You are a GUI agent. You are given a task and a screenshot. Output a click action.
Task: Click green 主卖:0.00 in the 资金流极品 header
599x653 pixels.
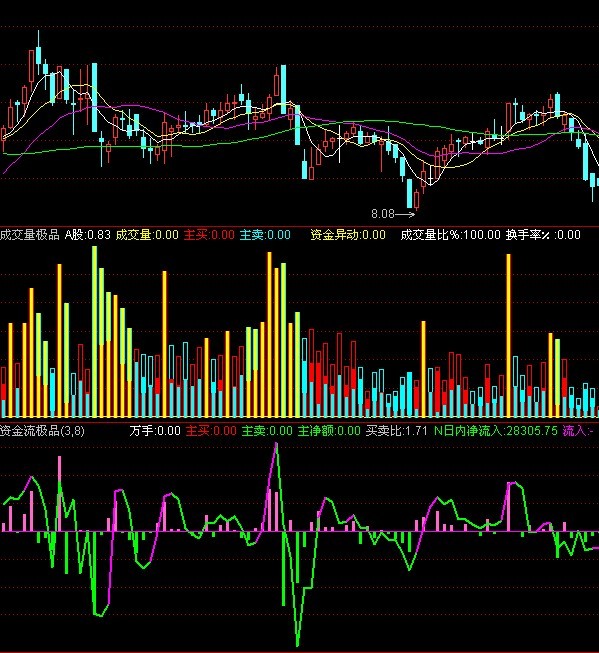pos(267,431)
